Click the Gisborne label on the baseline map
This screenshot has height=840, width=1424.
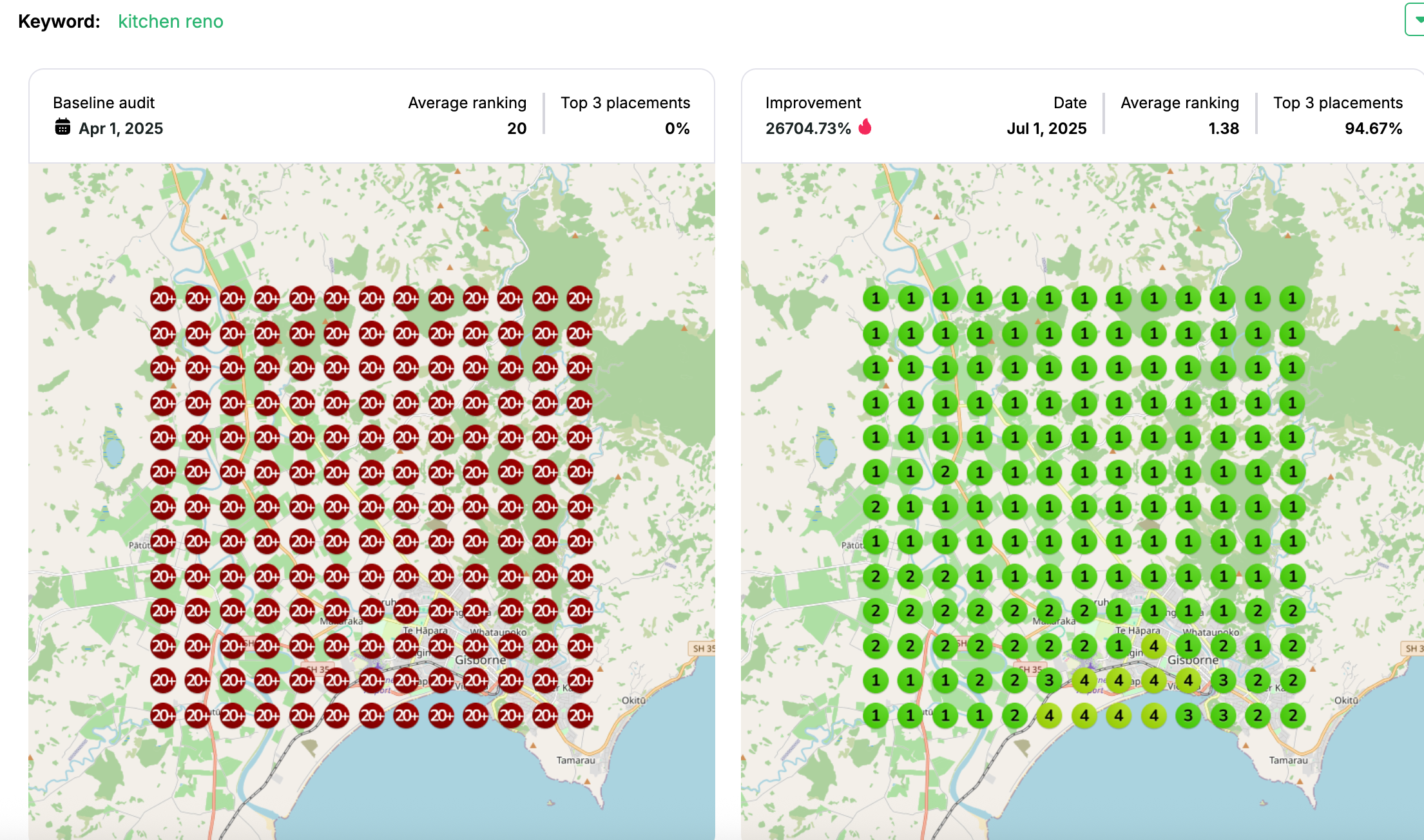pos(481,660)
